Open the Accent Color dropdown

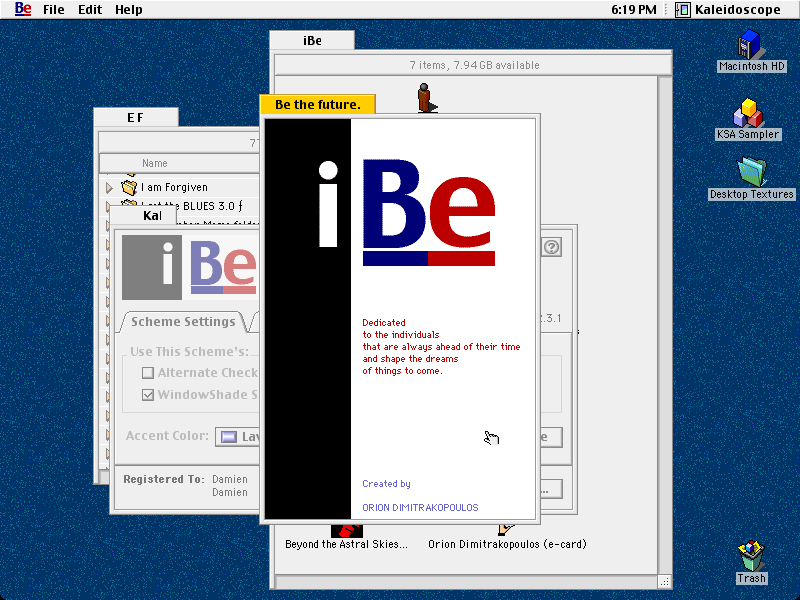(237, 437)
